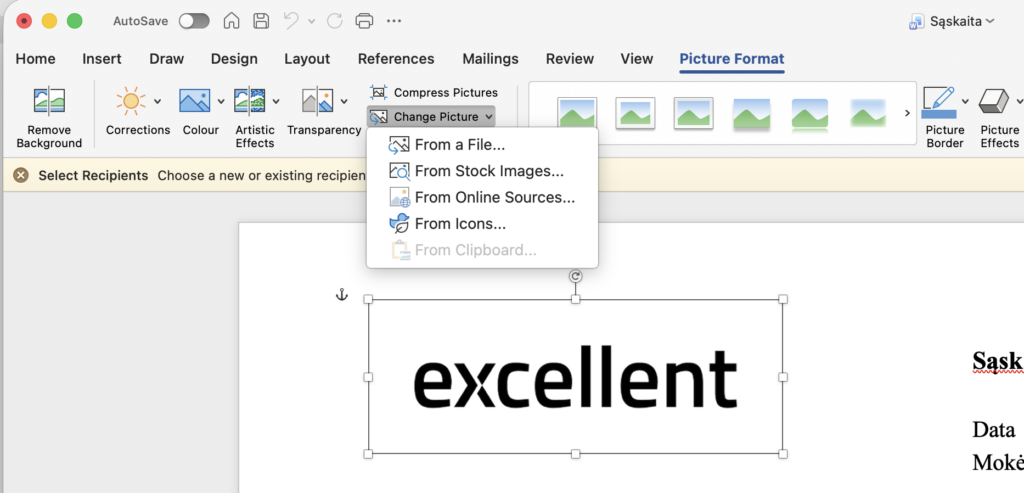Switch to the View tab
Image resolution: width=1024 pixels, height=493 pixels.
(x=637, y=59)
